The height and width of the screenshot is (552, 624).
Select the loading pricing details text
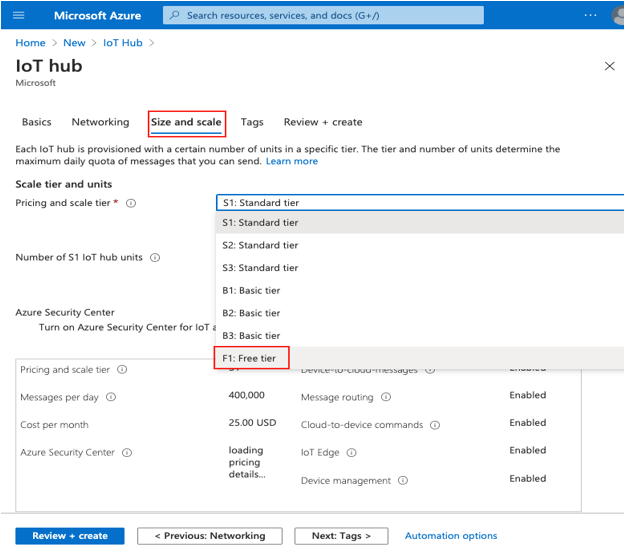247,462
